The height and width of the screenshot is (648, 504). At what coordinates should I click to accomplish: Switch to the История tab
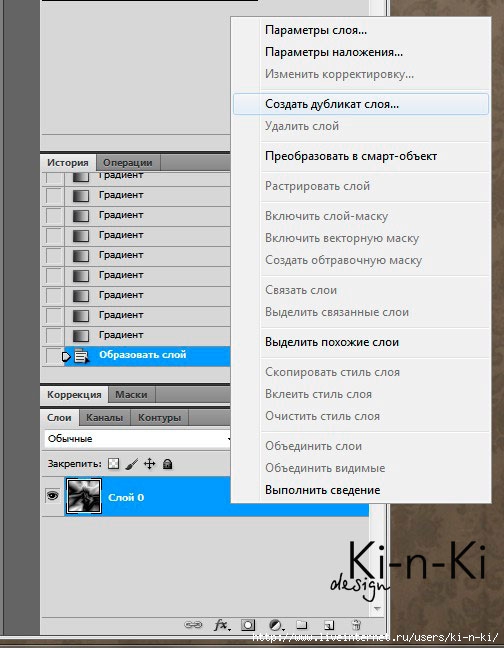68,162
